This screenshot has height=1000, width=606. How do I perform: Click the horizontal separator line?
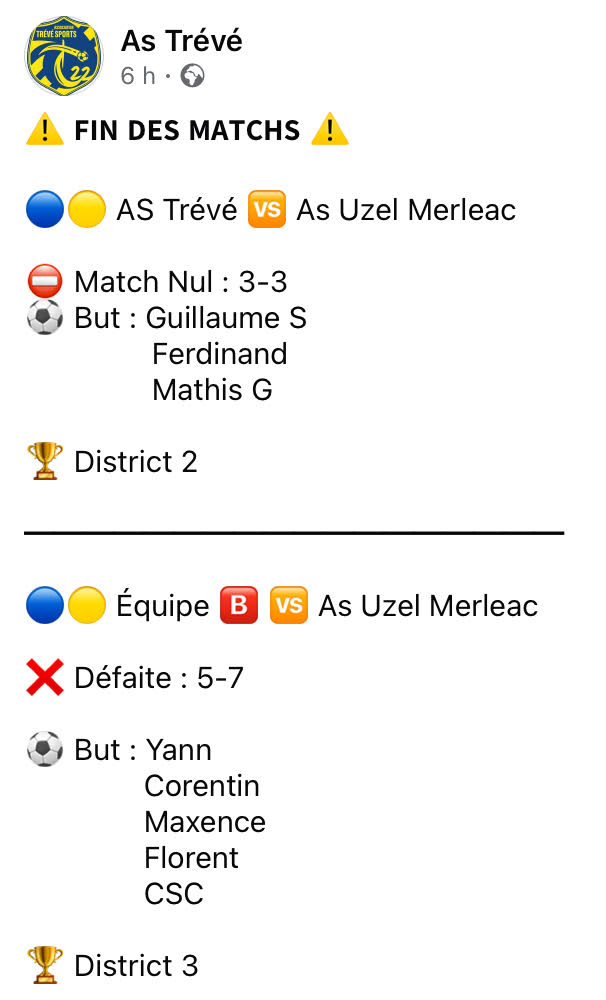coord(294,533)
